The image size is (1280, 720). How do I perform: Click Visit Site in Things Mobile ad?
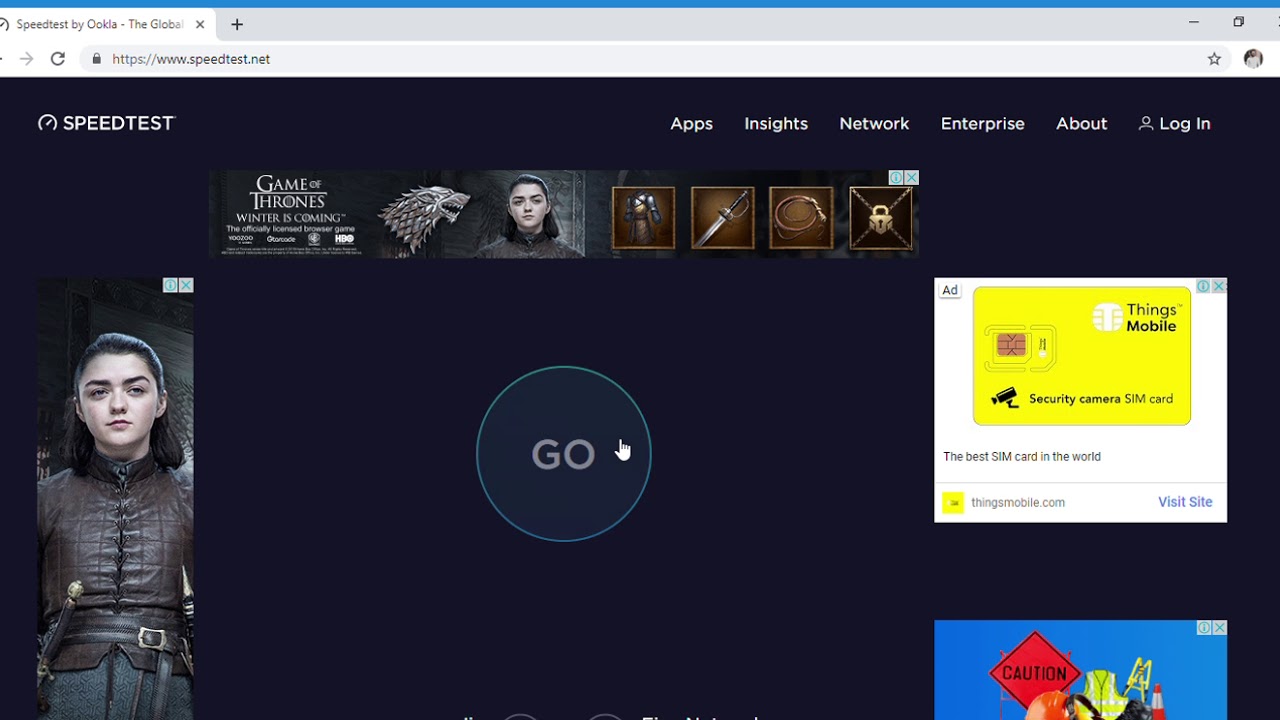pos(1185,502)
